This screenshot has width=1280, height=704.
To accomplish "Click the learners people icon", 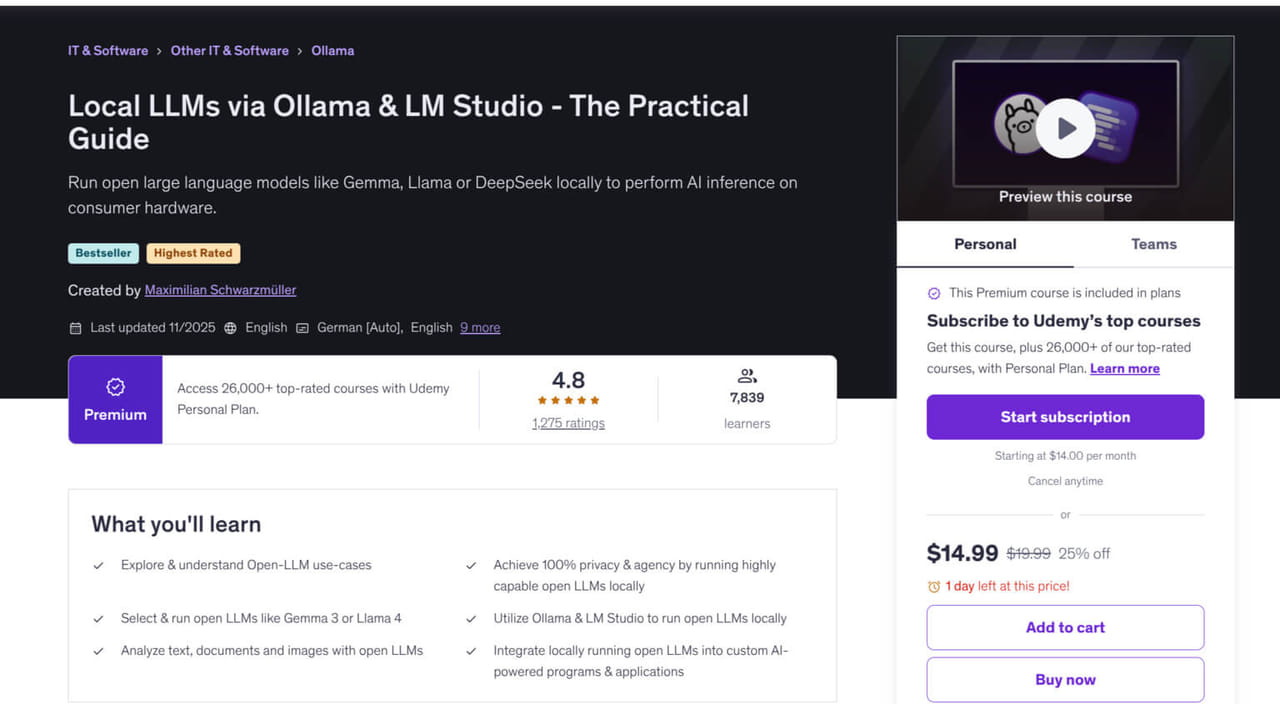I will 747,376.
